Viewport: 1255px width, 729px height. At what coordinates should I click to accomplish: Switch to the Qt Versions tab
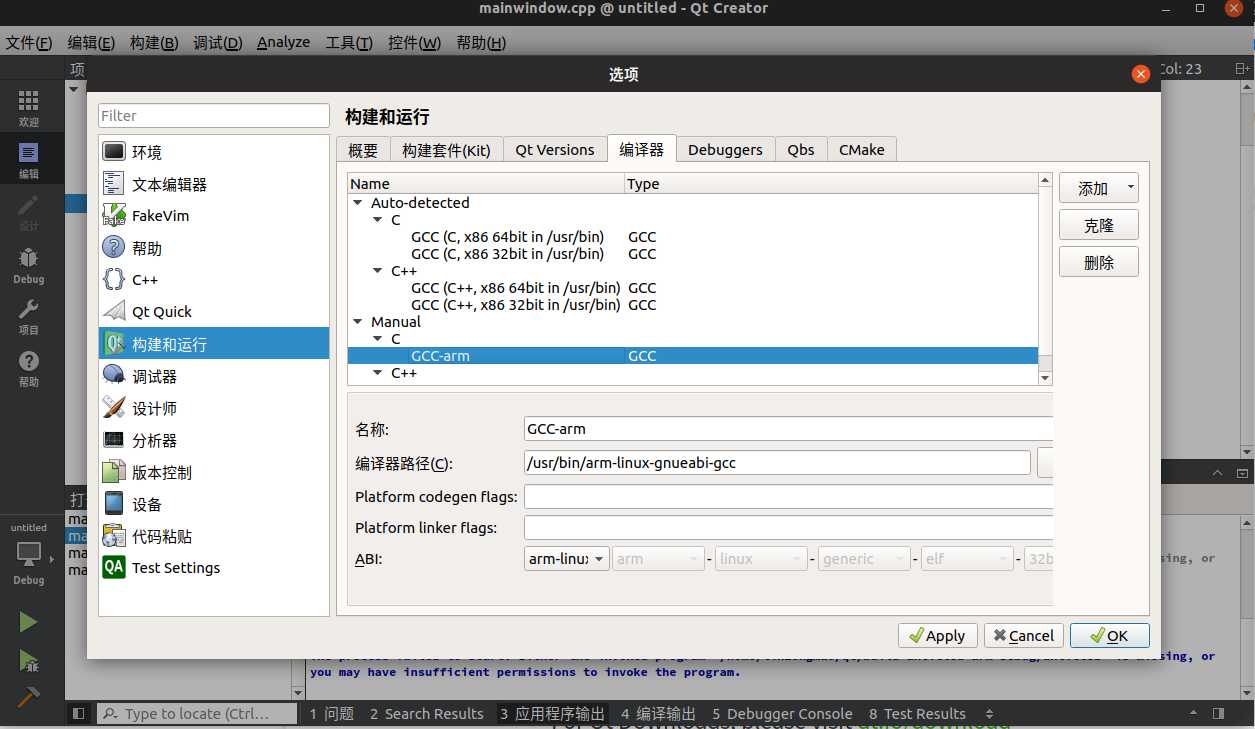[555, 150]
